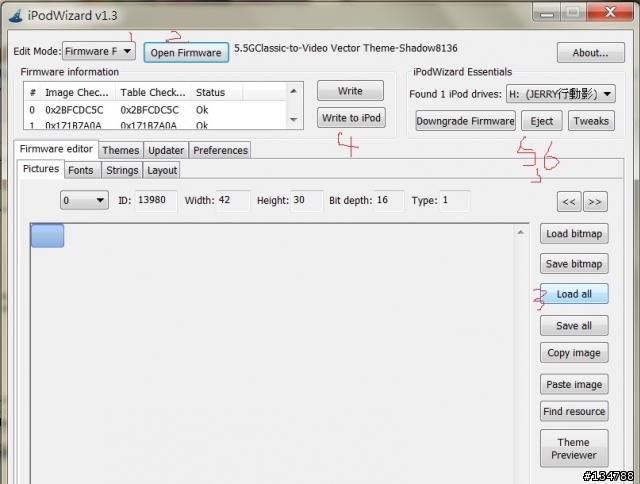Open the Tweaks options
Viewport: 640px width, 484px height.
(x=591, y=121)
